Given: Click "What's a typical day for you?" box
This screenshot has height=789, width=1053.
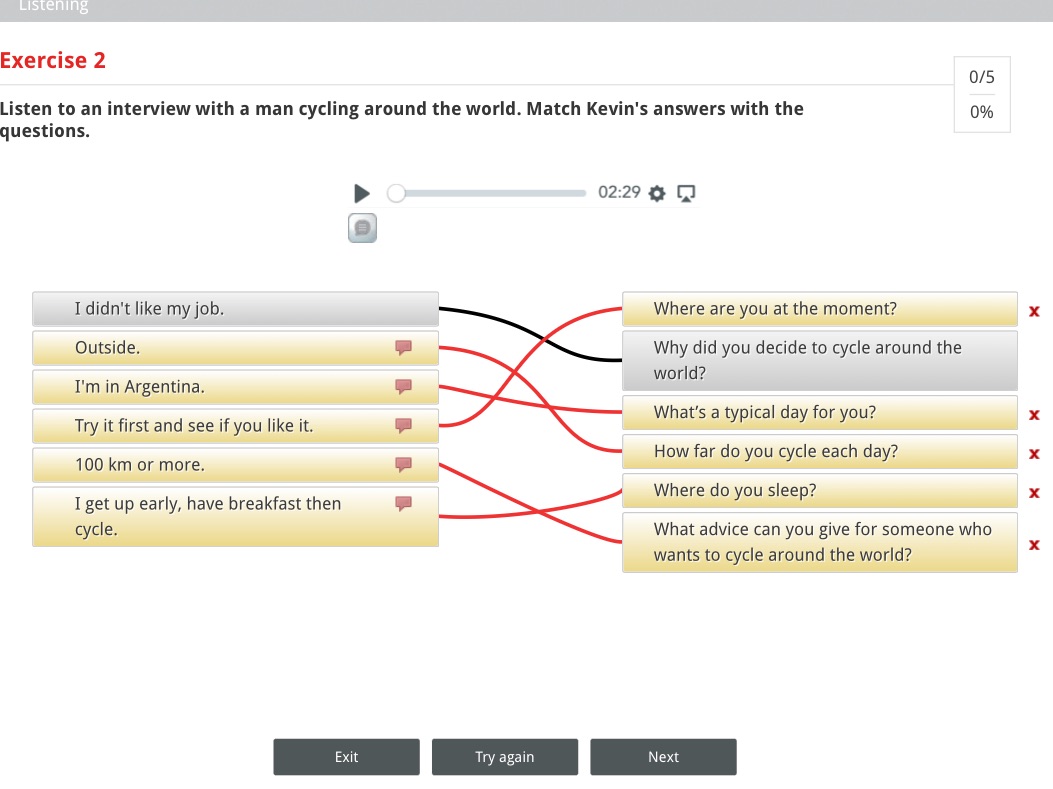Looking at the screenshot, I should (x=819, y=413).
